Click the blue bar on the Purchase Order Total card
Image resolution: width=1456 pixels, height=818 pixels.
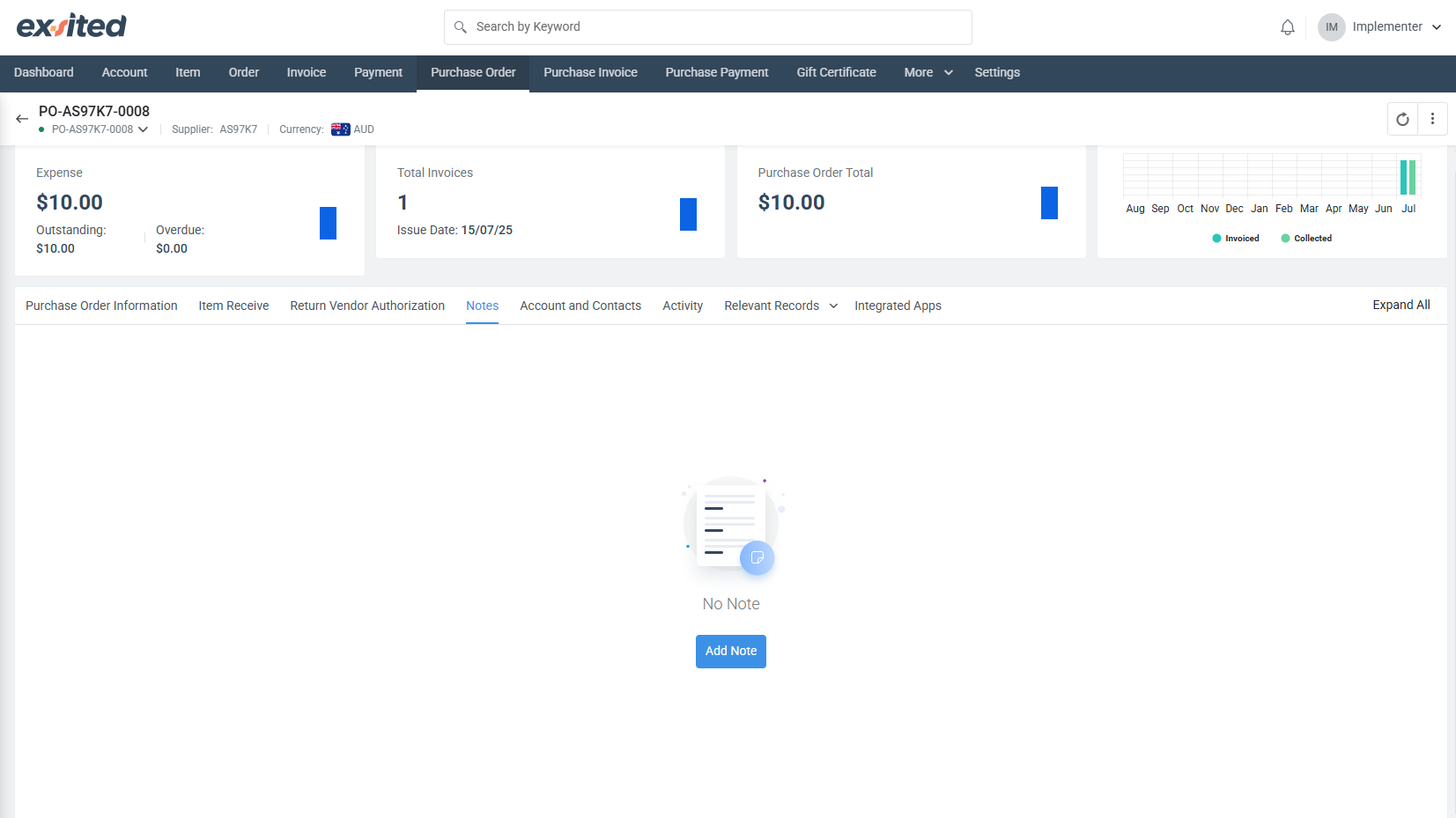point(1049,203)
